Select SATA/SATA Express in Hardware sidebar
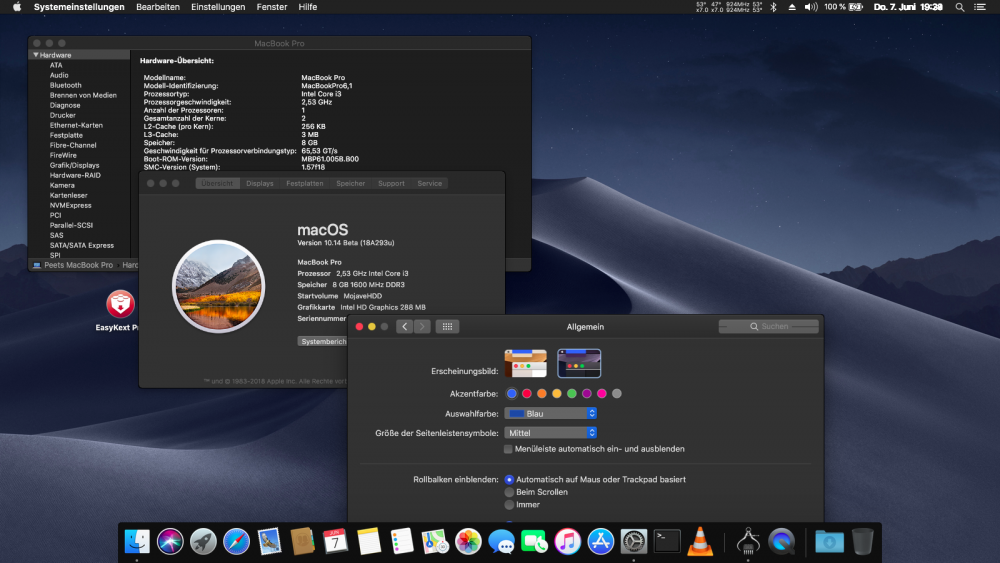The height and width of the screenshot is (563, 1000). click(x=82, y=245)
